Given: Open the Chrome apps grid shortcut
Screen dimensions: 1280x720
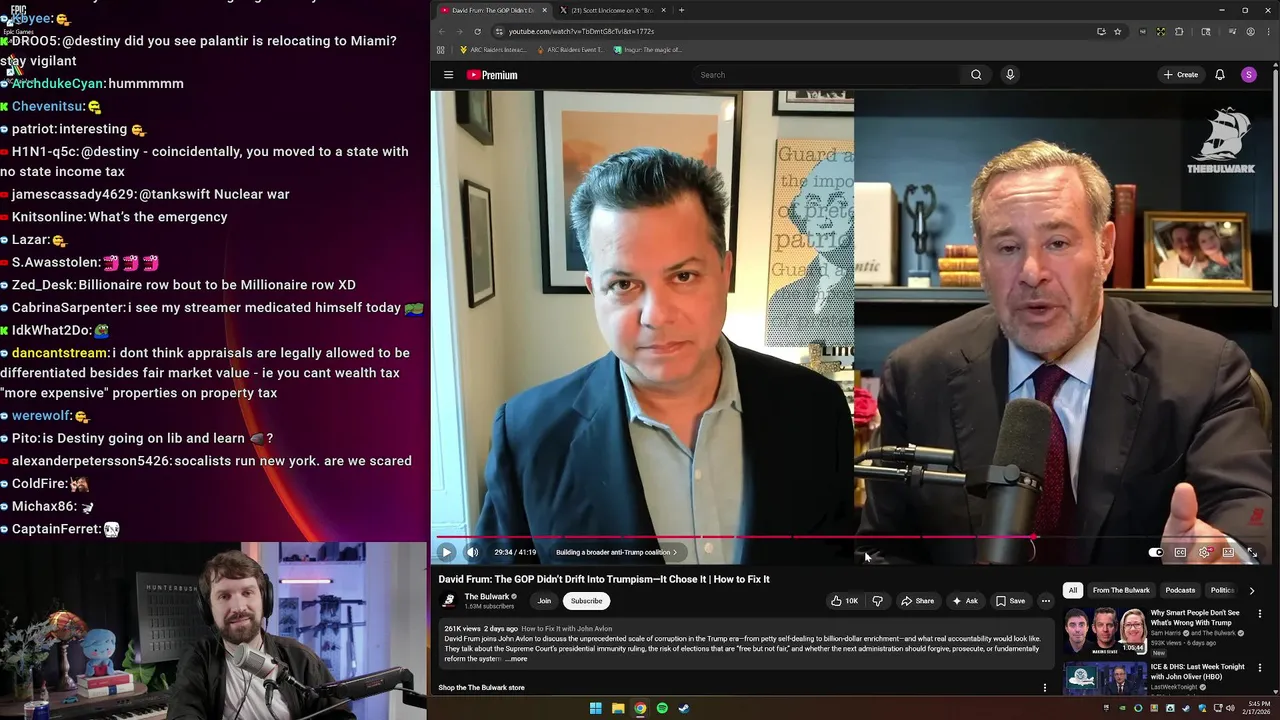Looking at the screenshot, I should tap(440, 49).
